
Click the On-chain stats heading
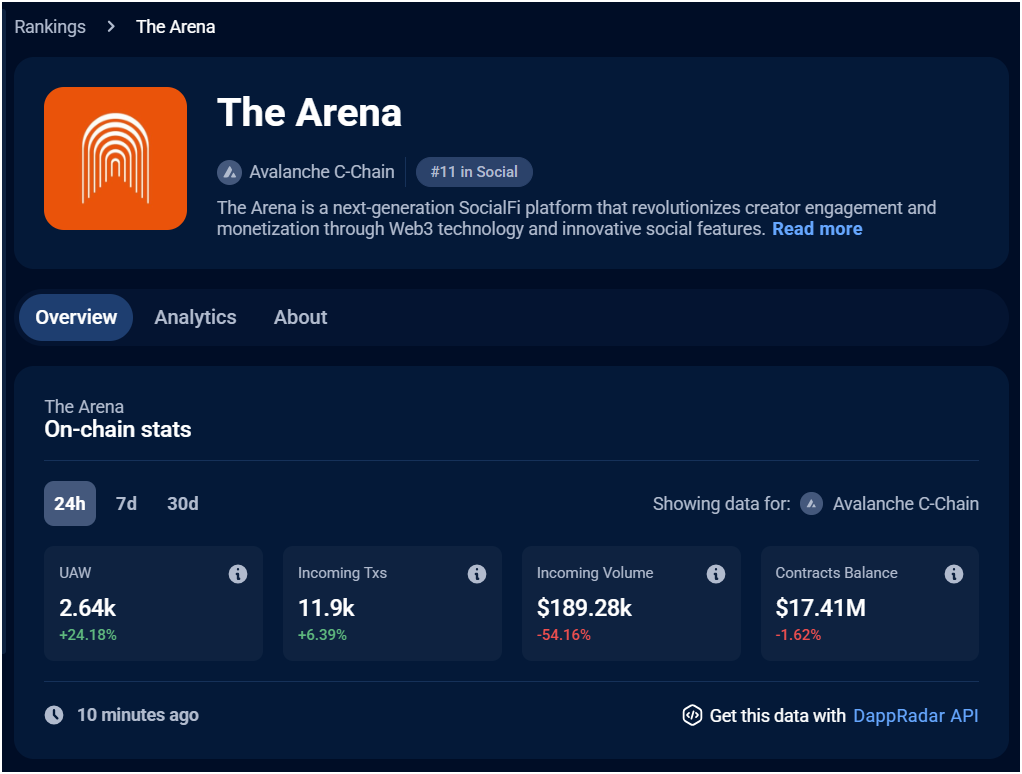[x=118, y=429]
